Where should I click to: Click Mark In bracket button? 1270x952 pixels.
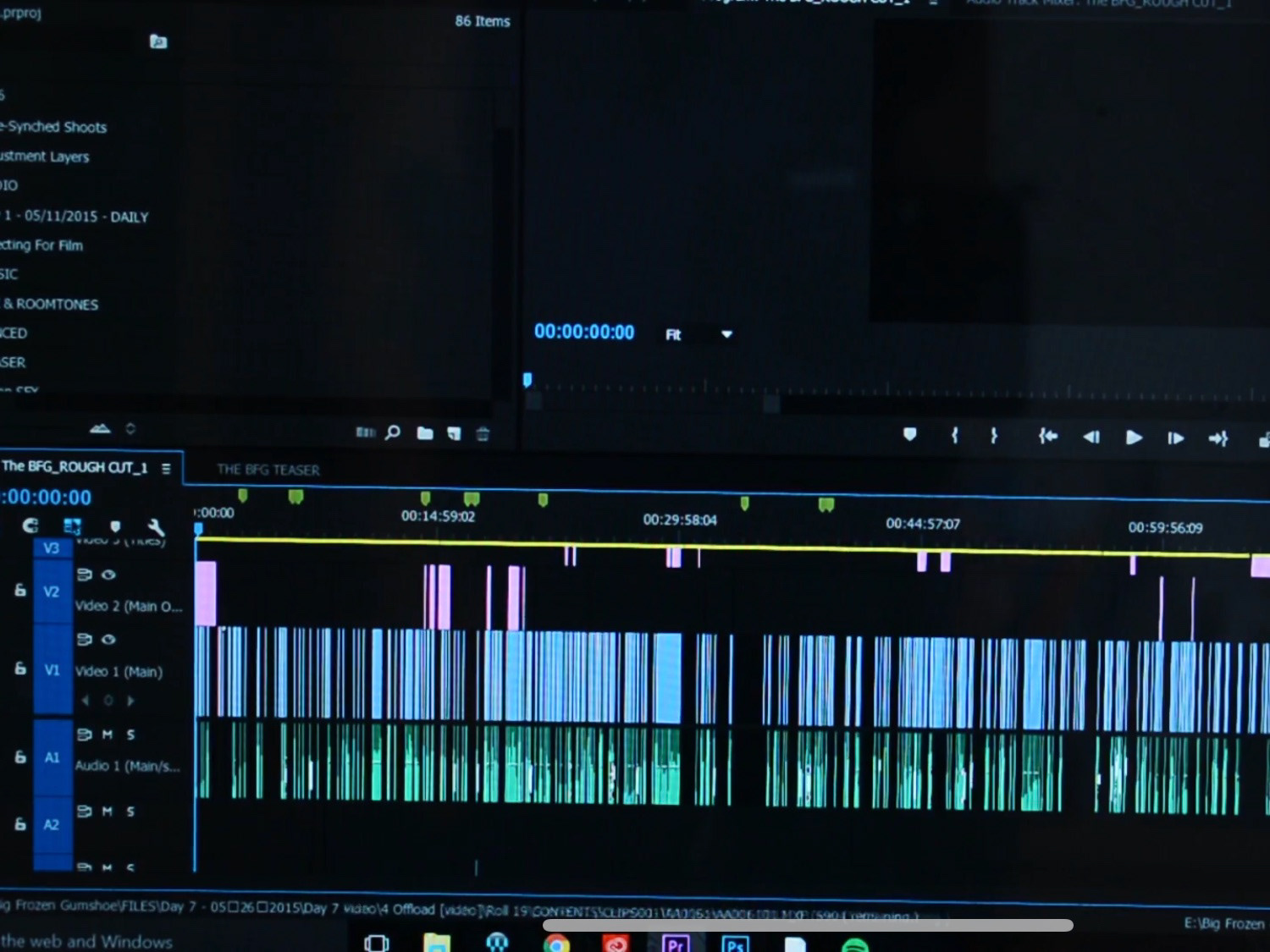point(955,435)
